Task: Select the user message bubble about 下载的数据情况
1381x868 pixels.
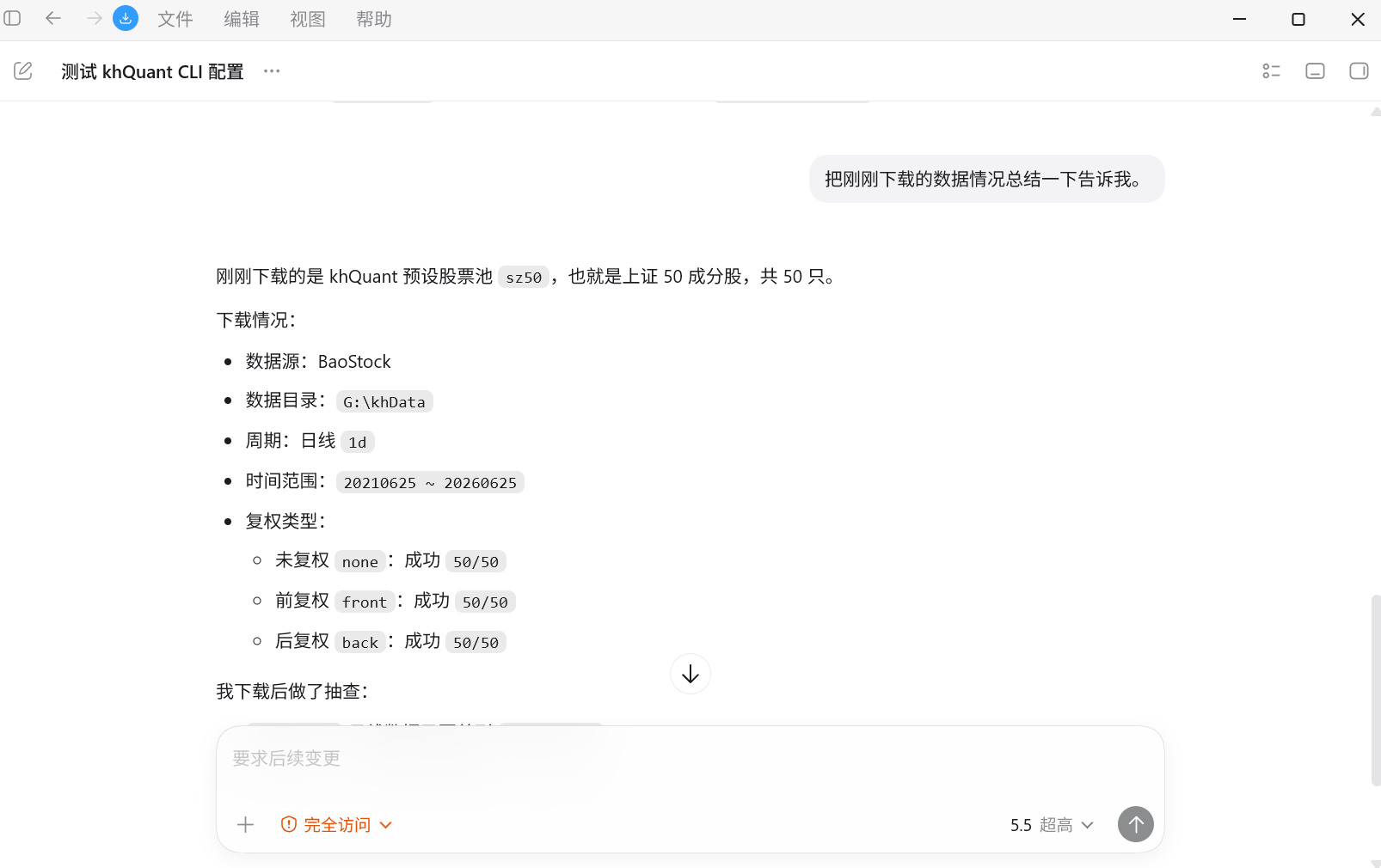Action: point(986,179)
